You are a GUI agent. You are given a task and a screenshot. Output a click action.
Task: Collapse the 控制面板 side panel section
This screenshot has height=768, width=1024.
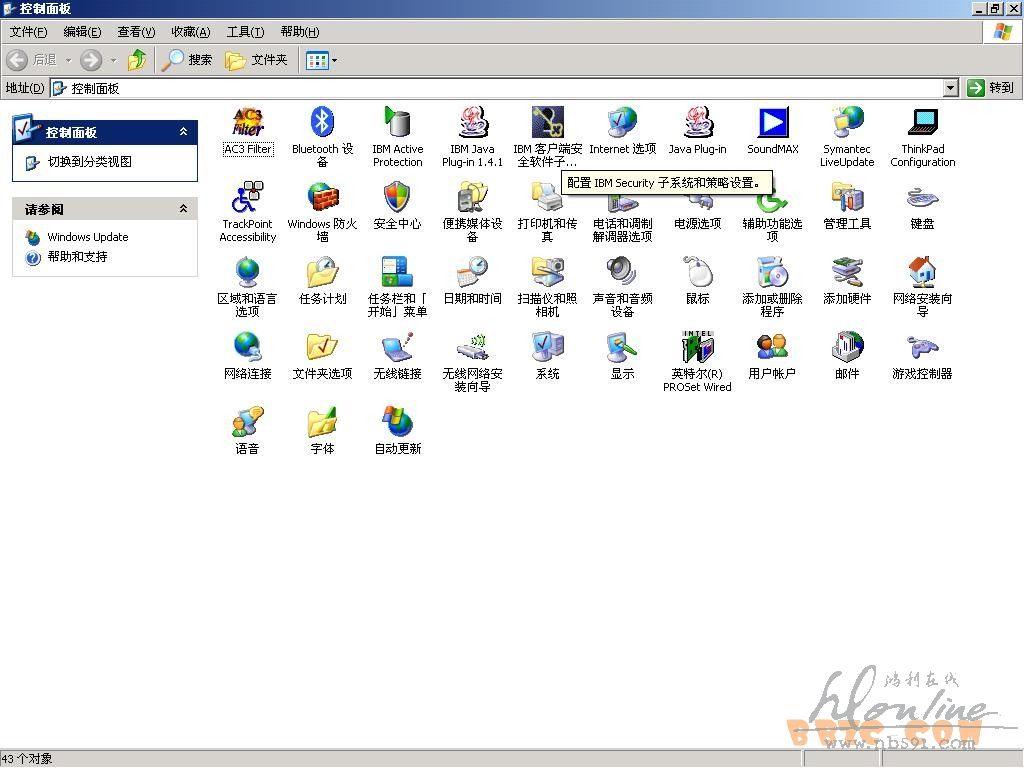[183, 132]
